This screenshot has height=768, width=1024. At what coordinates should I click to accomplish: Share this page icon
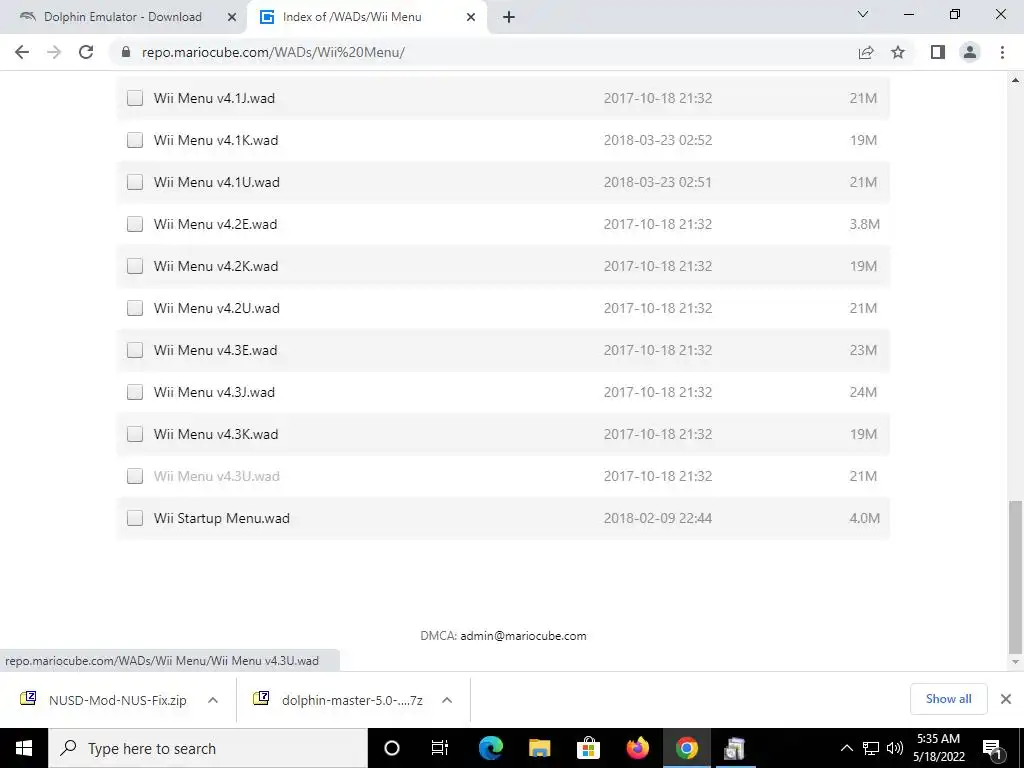[x=866, y=52]
